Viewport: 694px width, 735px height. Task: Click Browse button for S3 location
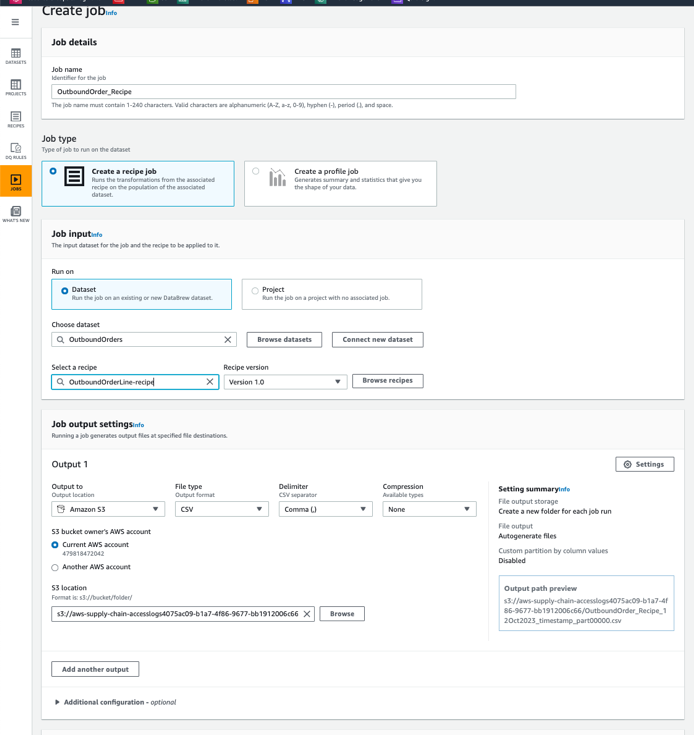pyautogui.click(x=342, y=614)
